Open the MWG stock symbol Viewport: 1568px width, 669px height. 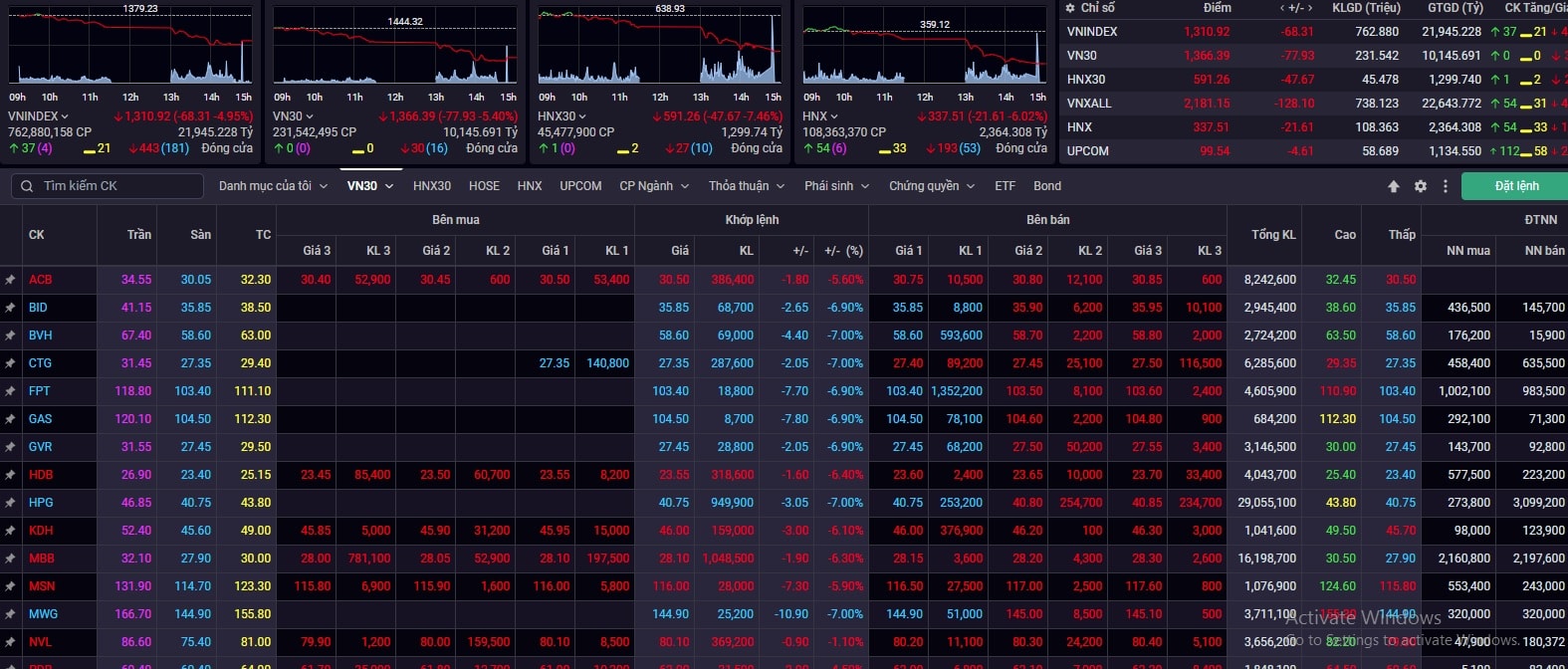pos(43,614)
